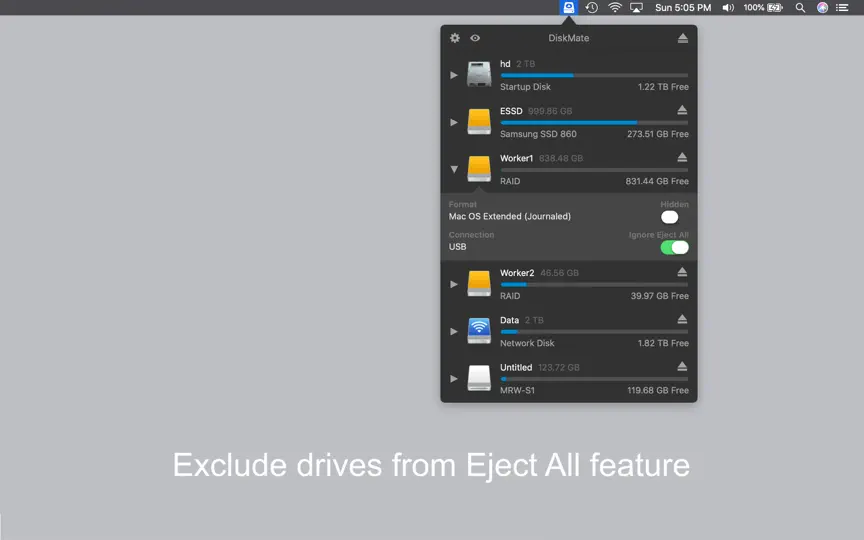864x540 pixels.
Task: Click the date and time Sun 5:05 PM
Action: click(x=683, y=8)
